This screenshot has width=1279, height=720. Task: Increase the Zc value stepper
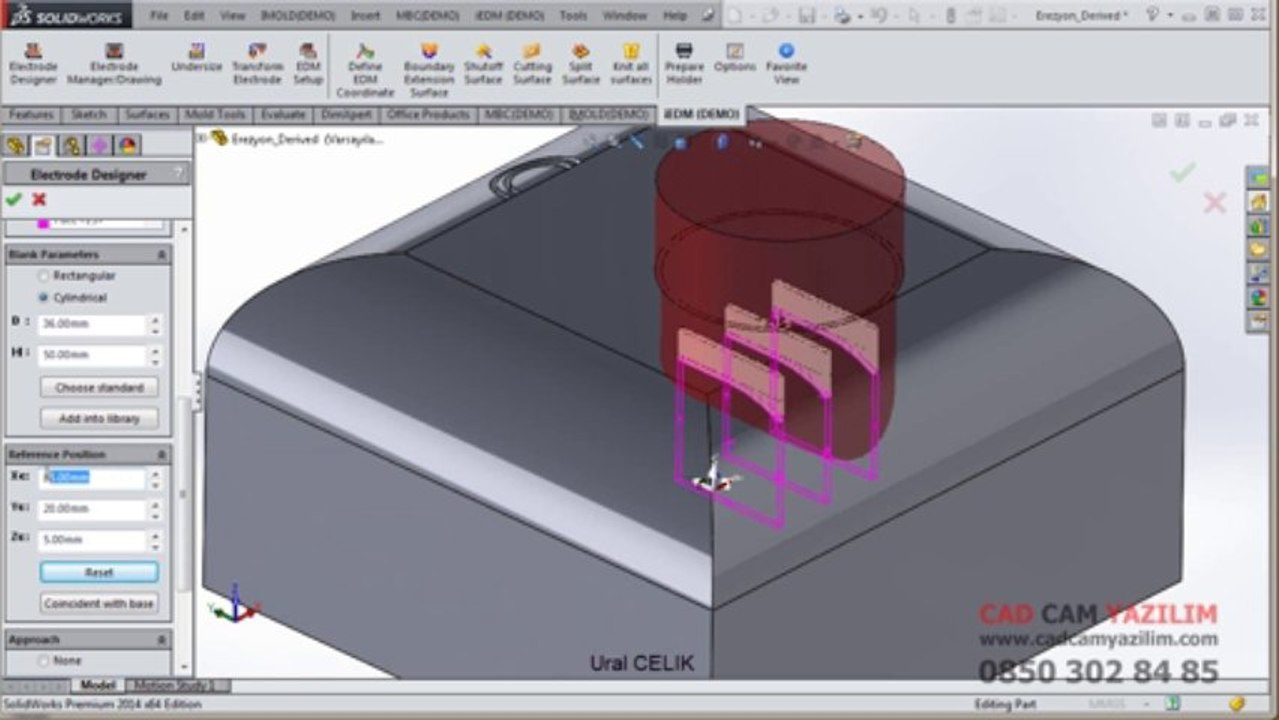pos(155,535)
